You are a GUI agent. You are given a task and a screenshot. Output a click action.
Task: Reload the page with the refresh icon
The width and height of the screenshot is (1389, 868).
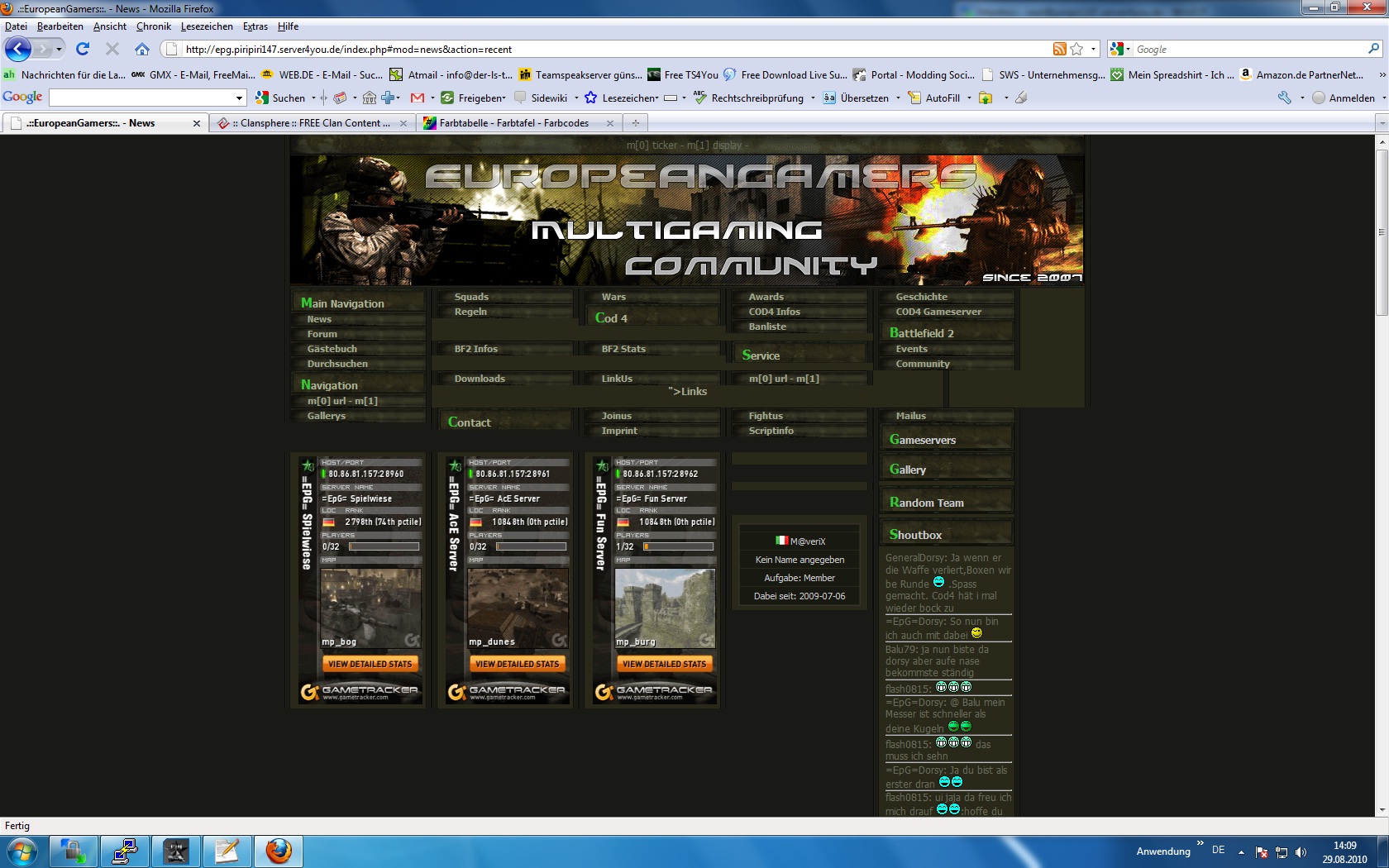pyautogui.click(x=83, y=50)
